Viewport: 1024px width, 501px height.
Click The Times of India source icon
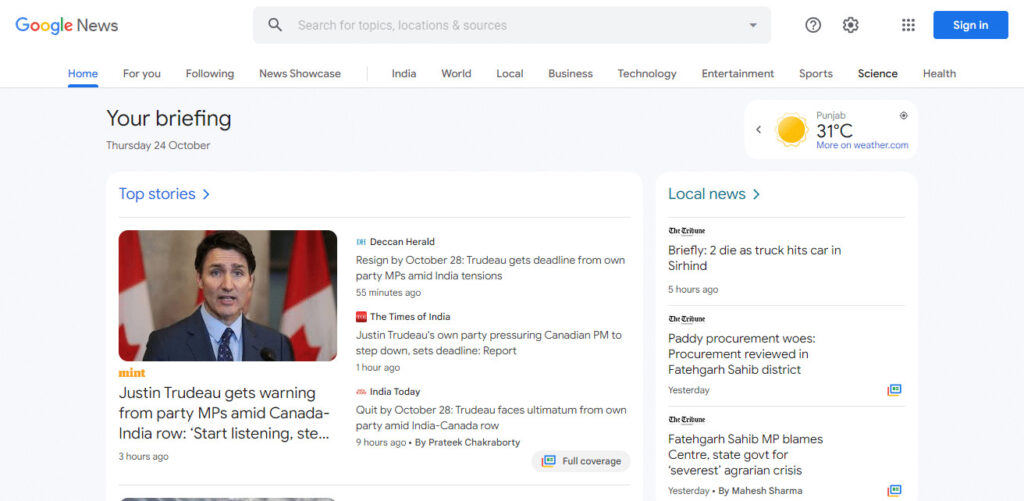[361, 317]
